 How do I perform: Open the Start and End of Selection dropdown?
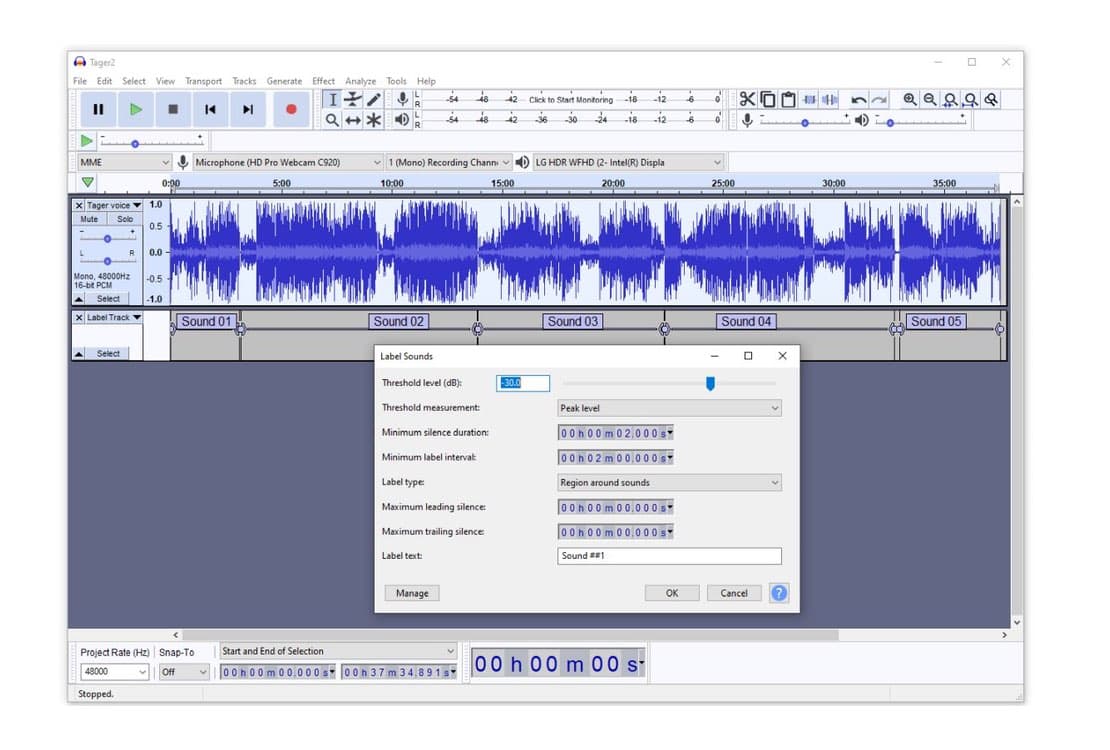tap(338, 651)
